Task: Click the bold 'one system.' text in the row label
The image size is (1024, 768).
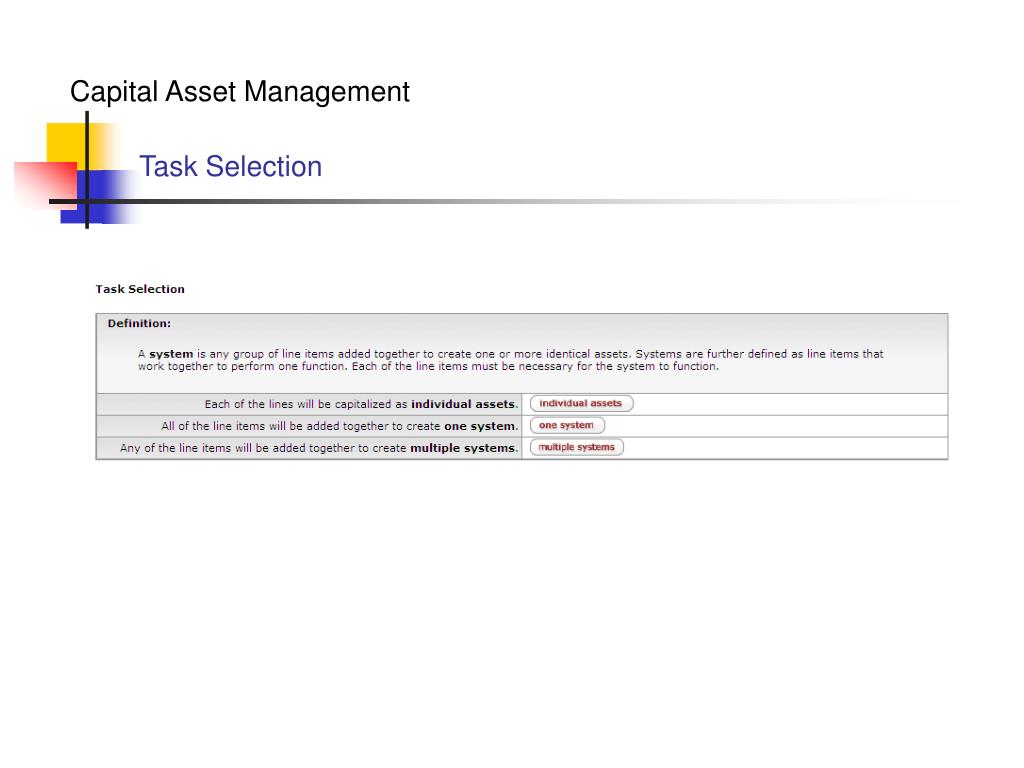Action: click(x=481, y=426)
